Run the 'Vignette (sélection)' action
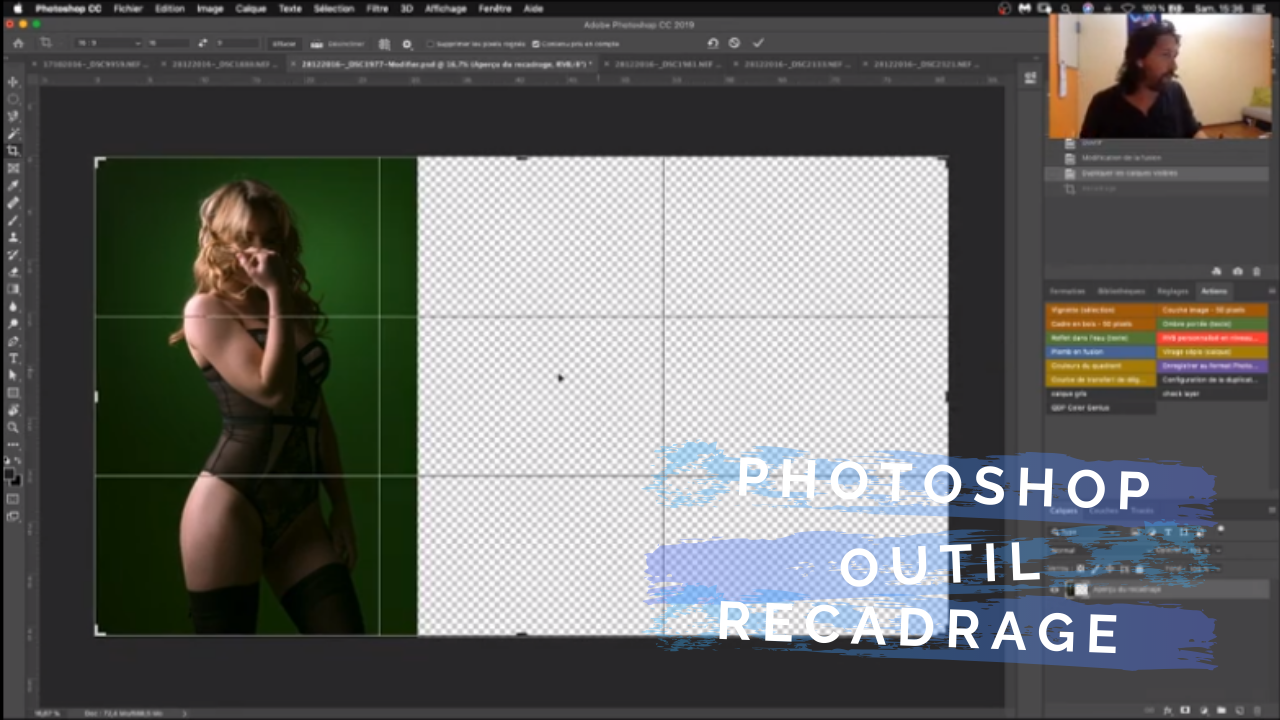1280x720 pixels. click(1101, 310)
